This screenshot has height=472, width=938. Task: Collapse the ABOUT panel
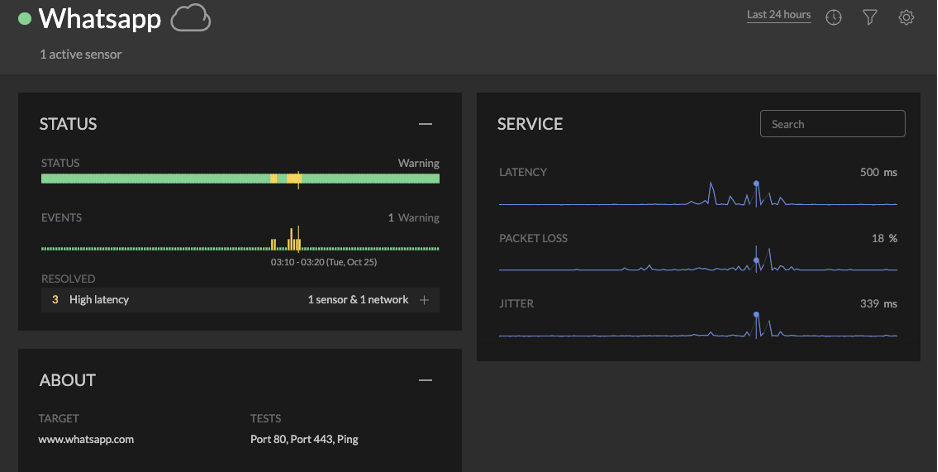pyautogui.click(x=425, y=380)
